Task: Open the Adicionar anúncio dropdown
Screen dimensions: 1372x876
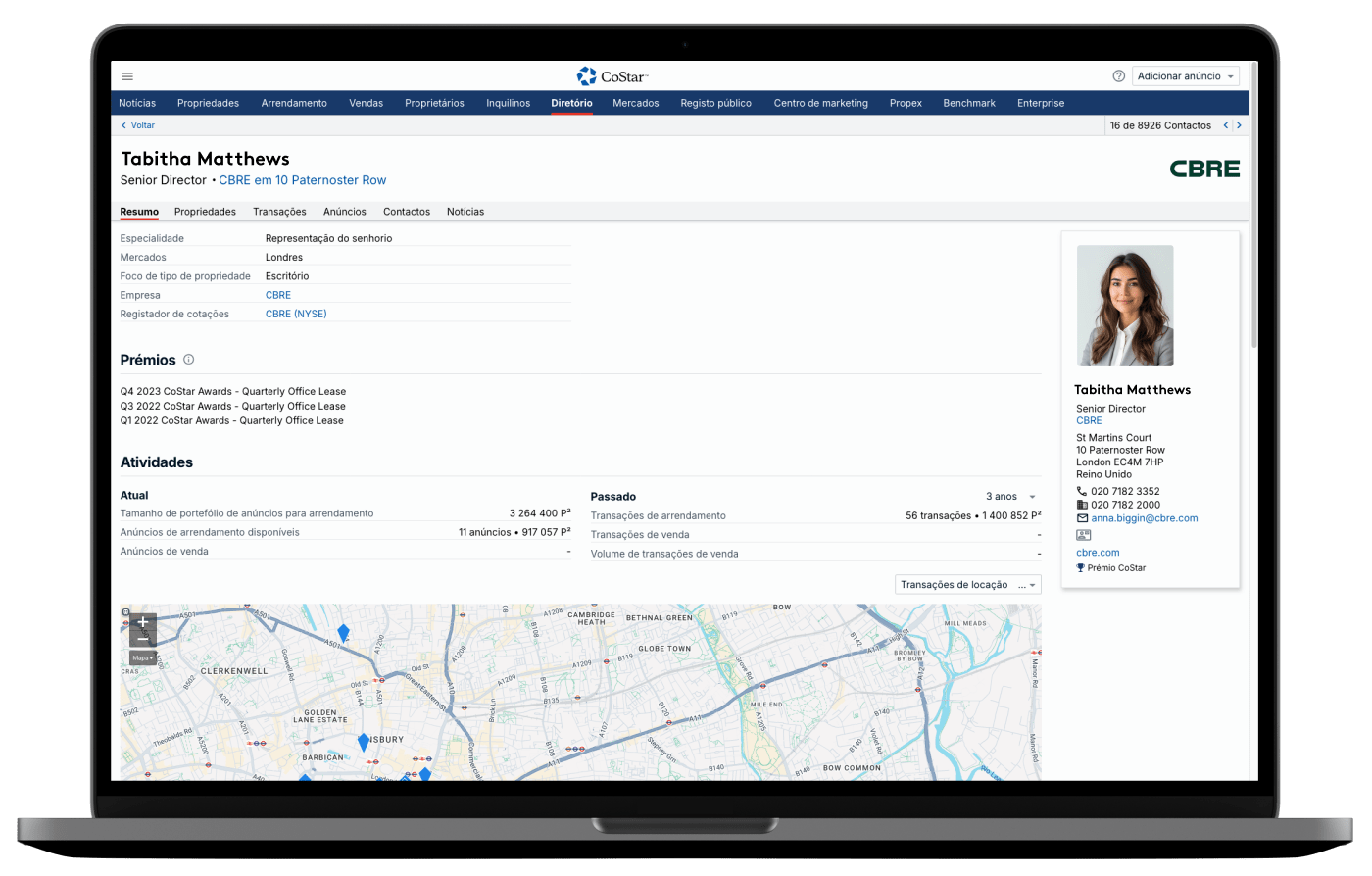Action: click(x=1186, y=76)
